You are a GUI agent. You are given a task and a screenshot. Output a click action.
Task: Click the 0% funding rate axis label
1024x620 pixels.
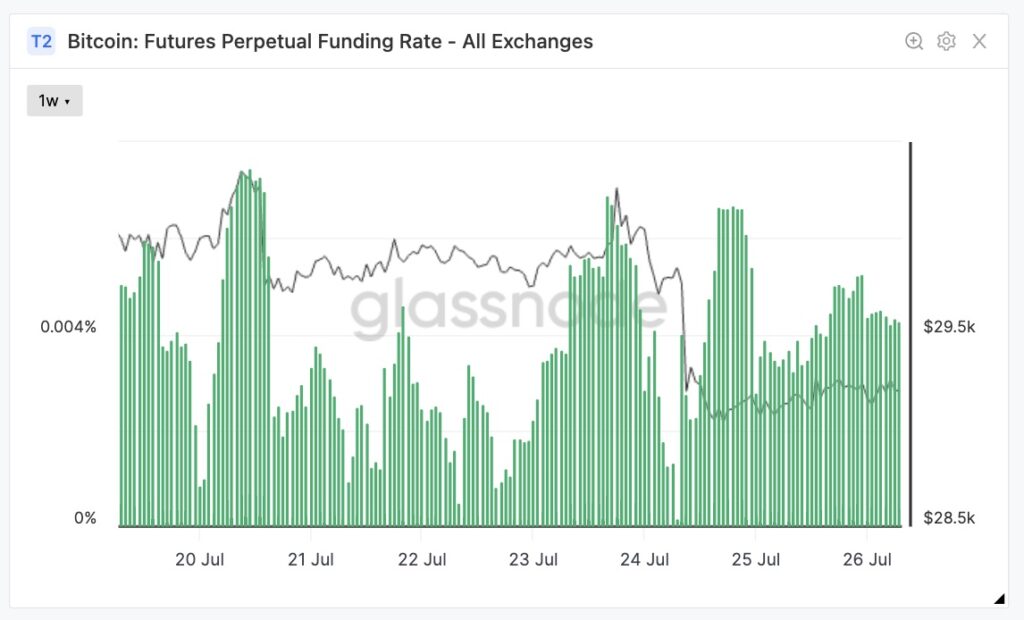85,518
